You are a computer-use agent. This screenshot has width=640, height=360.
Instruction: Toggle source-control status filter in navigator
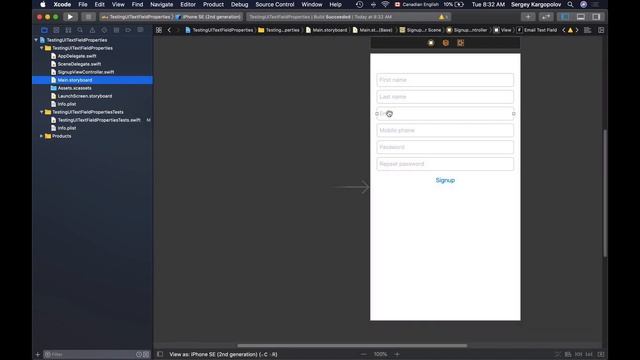click(x=146, y=354)
